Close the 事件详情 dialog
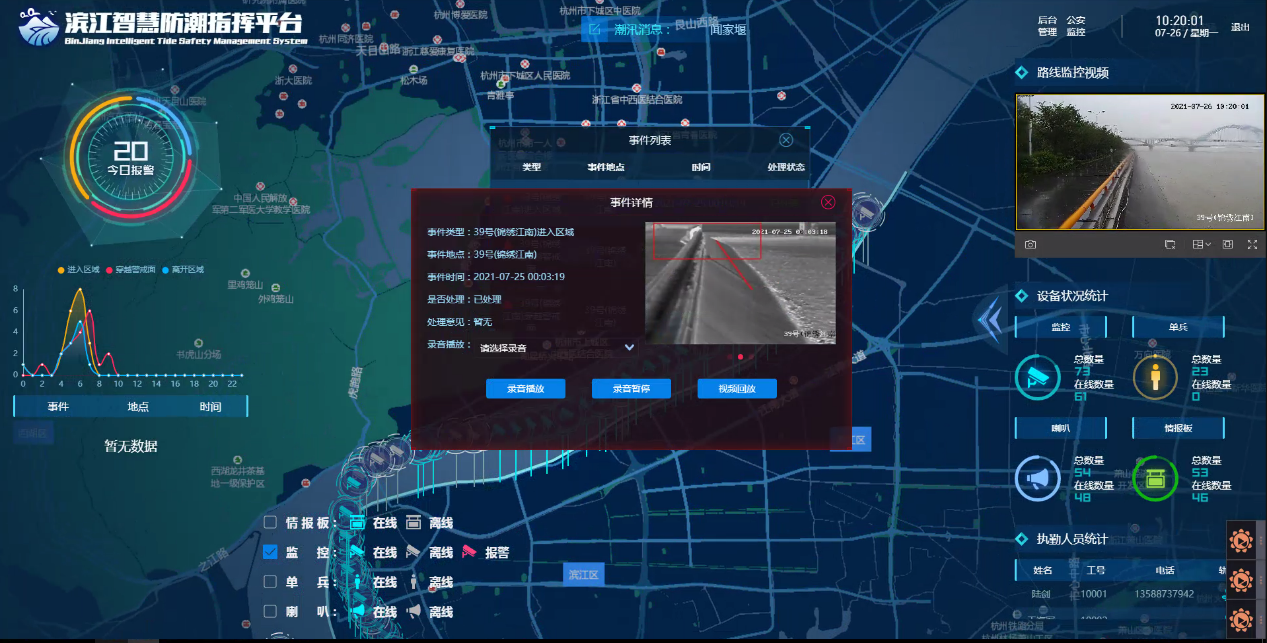The width and height of the screenshot is (1267, 643). pos(828,202)
